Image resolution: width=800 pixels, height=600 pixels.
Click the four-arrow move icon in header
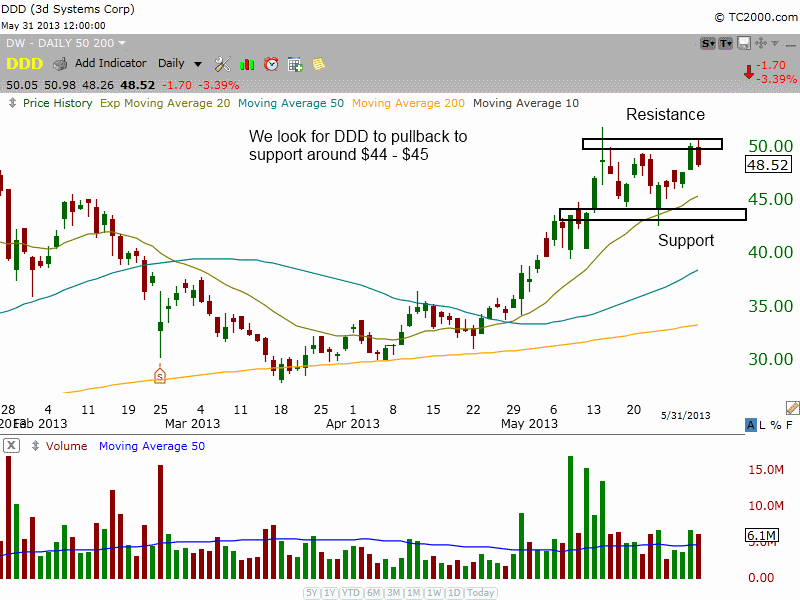759,43
